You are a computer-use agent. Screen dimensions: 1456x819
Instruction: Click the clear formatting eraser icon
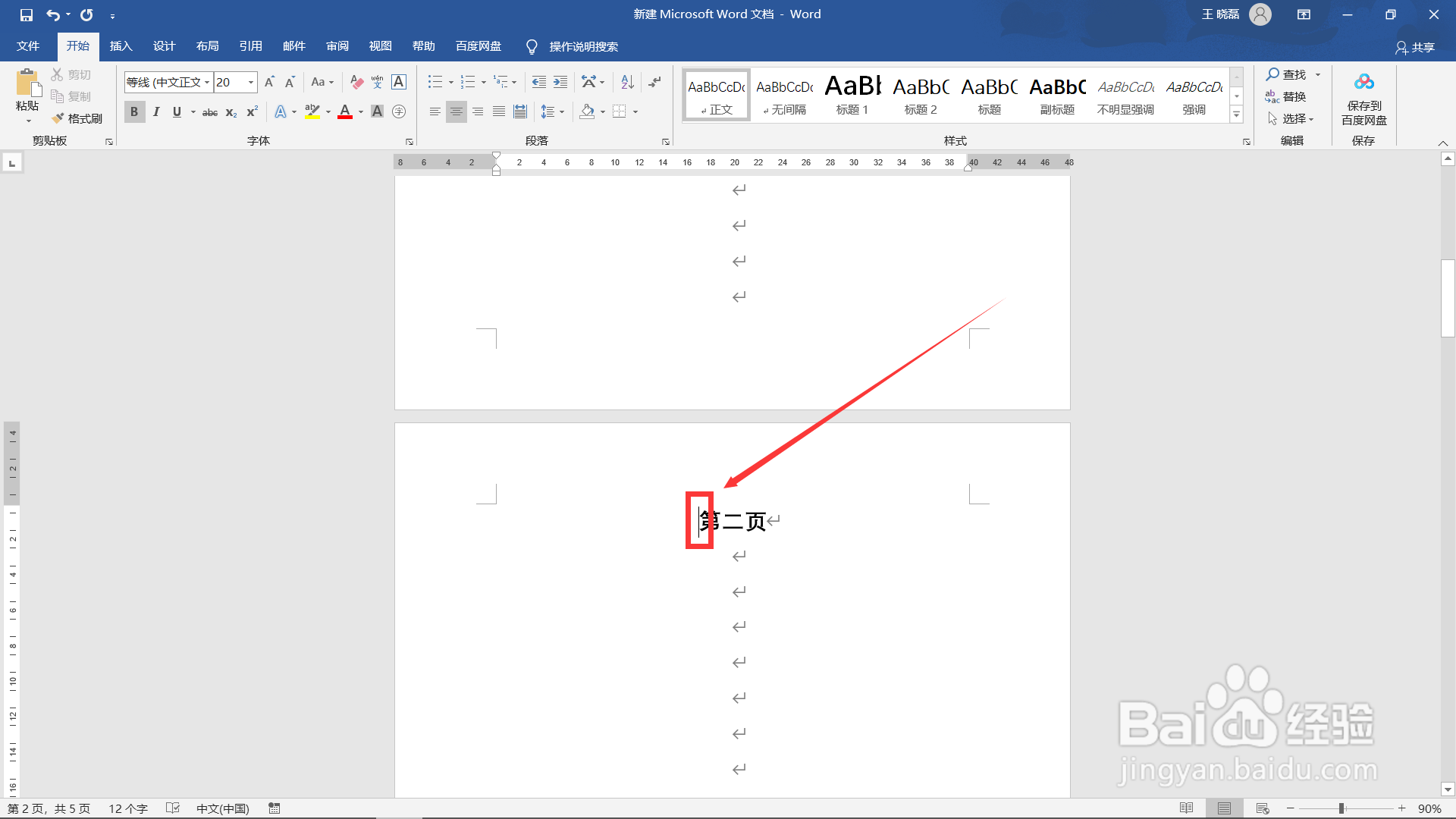click(x=356, y=82)
